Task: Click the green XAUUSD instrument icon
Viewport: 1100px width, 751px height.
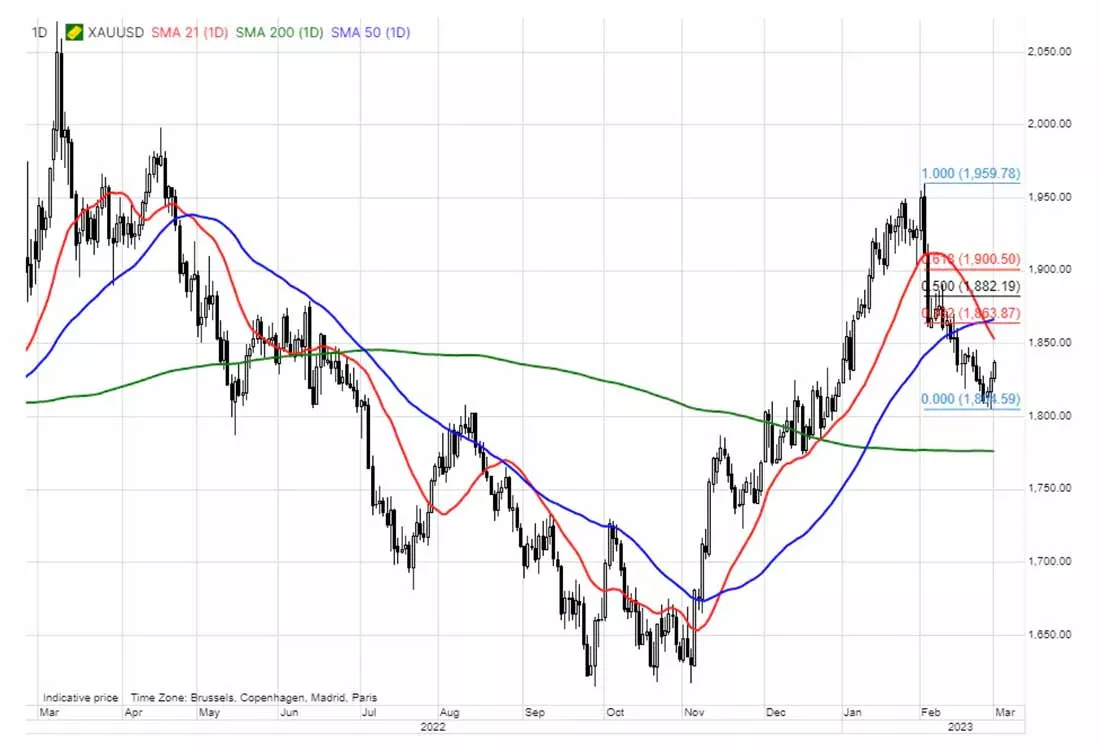Action: pyautogui.click(x=74, y=32)
